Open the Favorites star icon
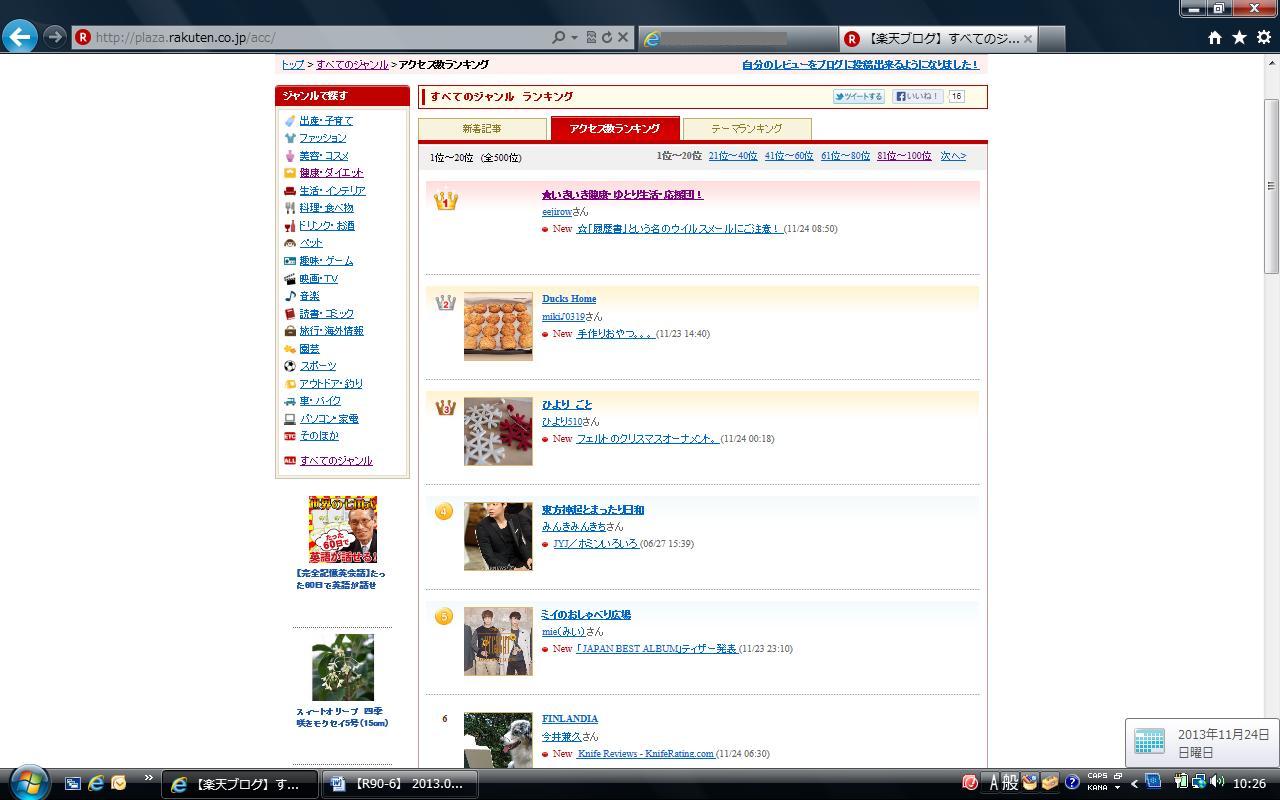 1239,37
